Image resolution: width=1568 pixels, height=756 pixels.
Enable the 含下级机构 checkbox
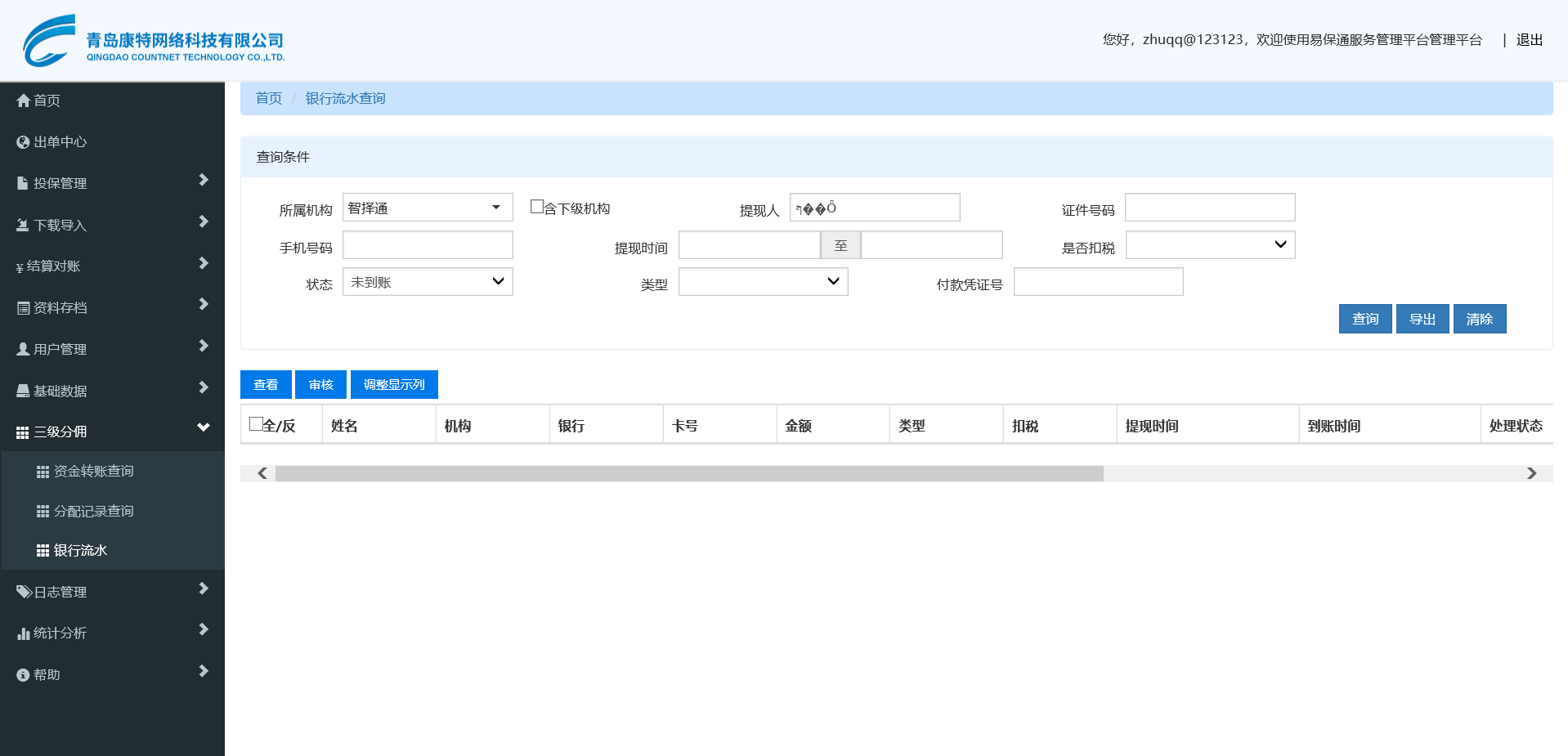(537, 207)
